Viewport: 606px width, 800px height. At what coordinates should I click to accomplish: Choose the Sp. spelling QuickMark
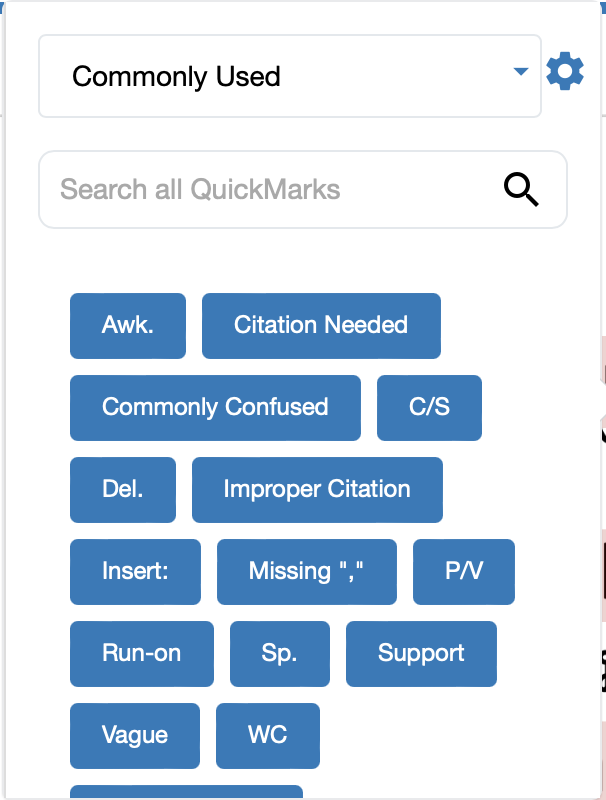280,653
